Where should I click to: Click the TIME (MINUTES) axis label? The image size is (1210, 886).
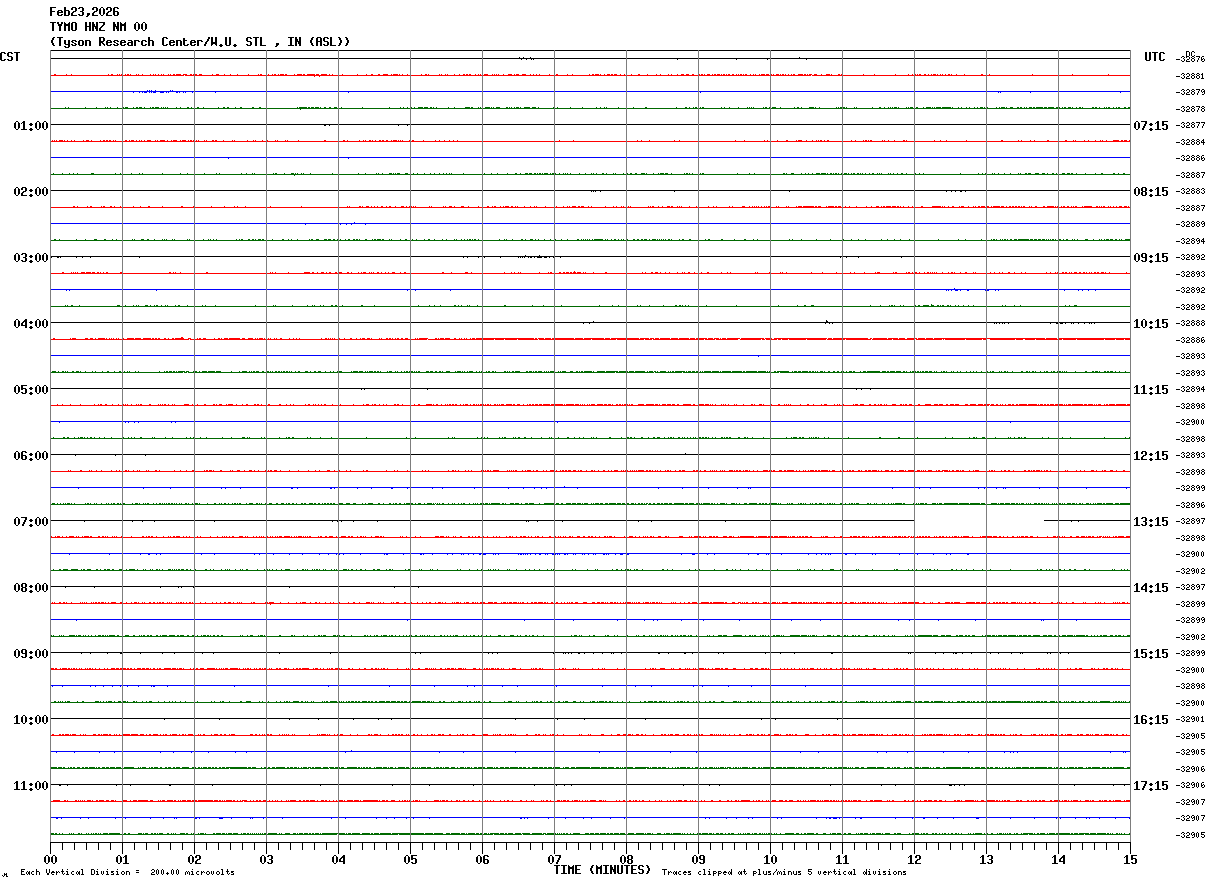point(602,870)
